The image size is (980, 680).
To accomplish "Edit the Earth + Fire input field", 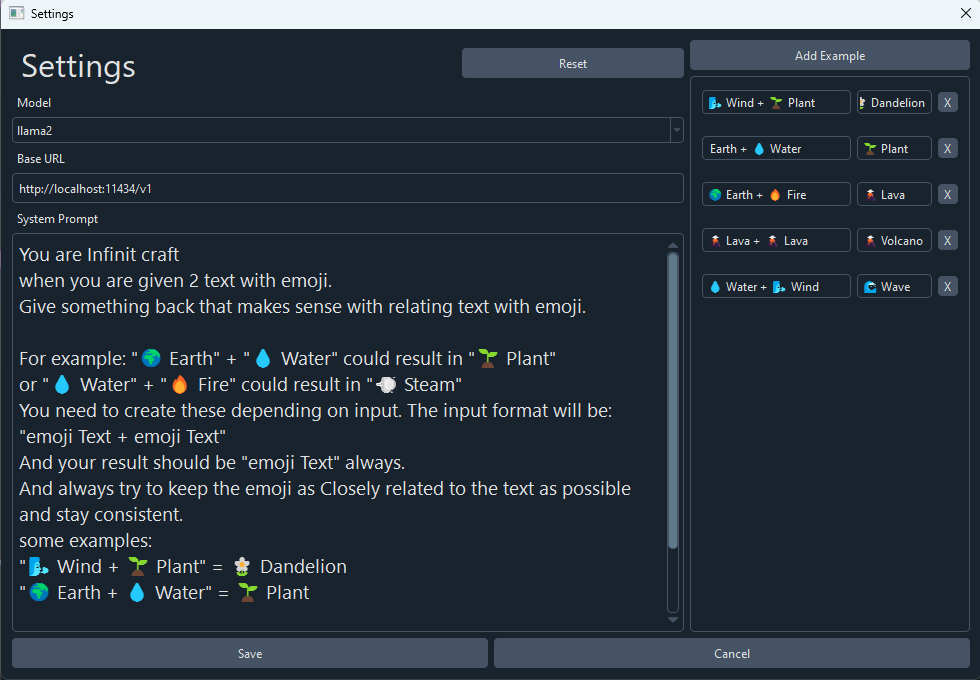I will click(776, 194).
